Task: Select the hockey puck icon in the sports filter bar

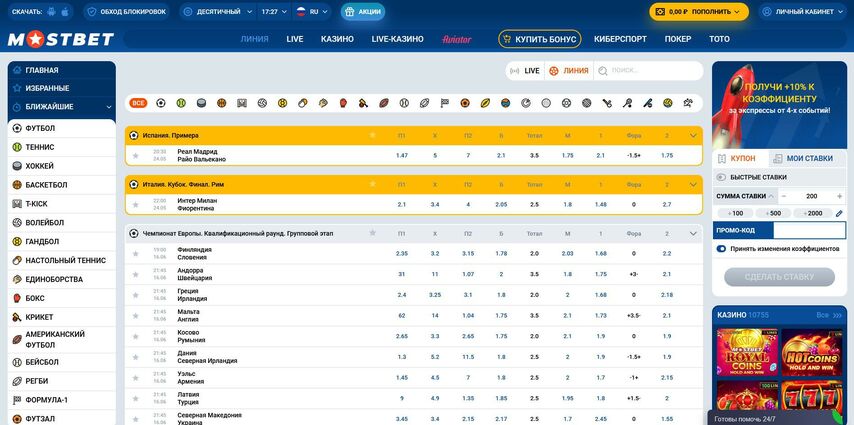Action: pyautogui.click(x=201, y=103)
